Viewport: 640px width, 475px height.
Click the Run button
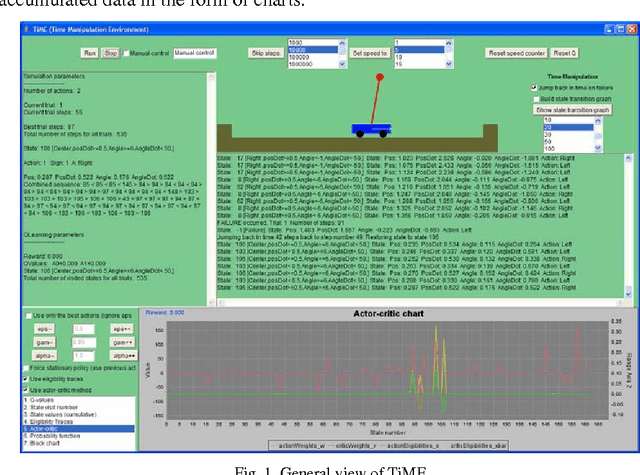pos(89,52)
